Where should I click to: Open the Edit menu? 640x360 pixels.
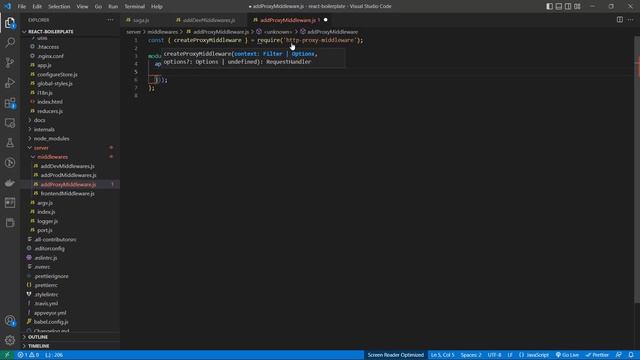tap(37, 7)
